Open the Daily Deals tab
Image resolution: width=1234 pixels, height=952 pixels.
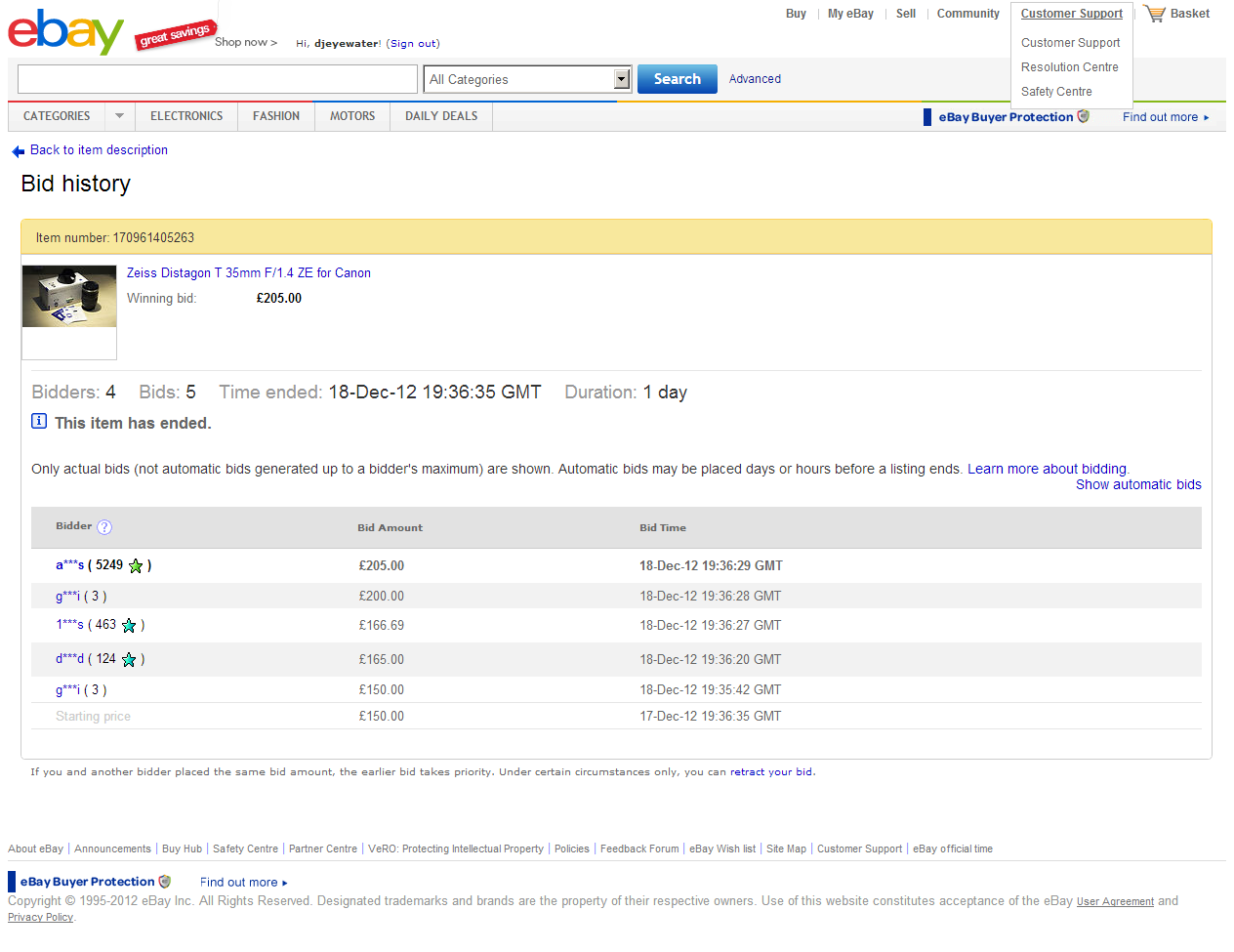point(441,116)
